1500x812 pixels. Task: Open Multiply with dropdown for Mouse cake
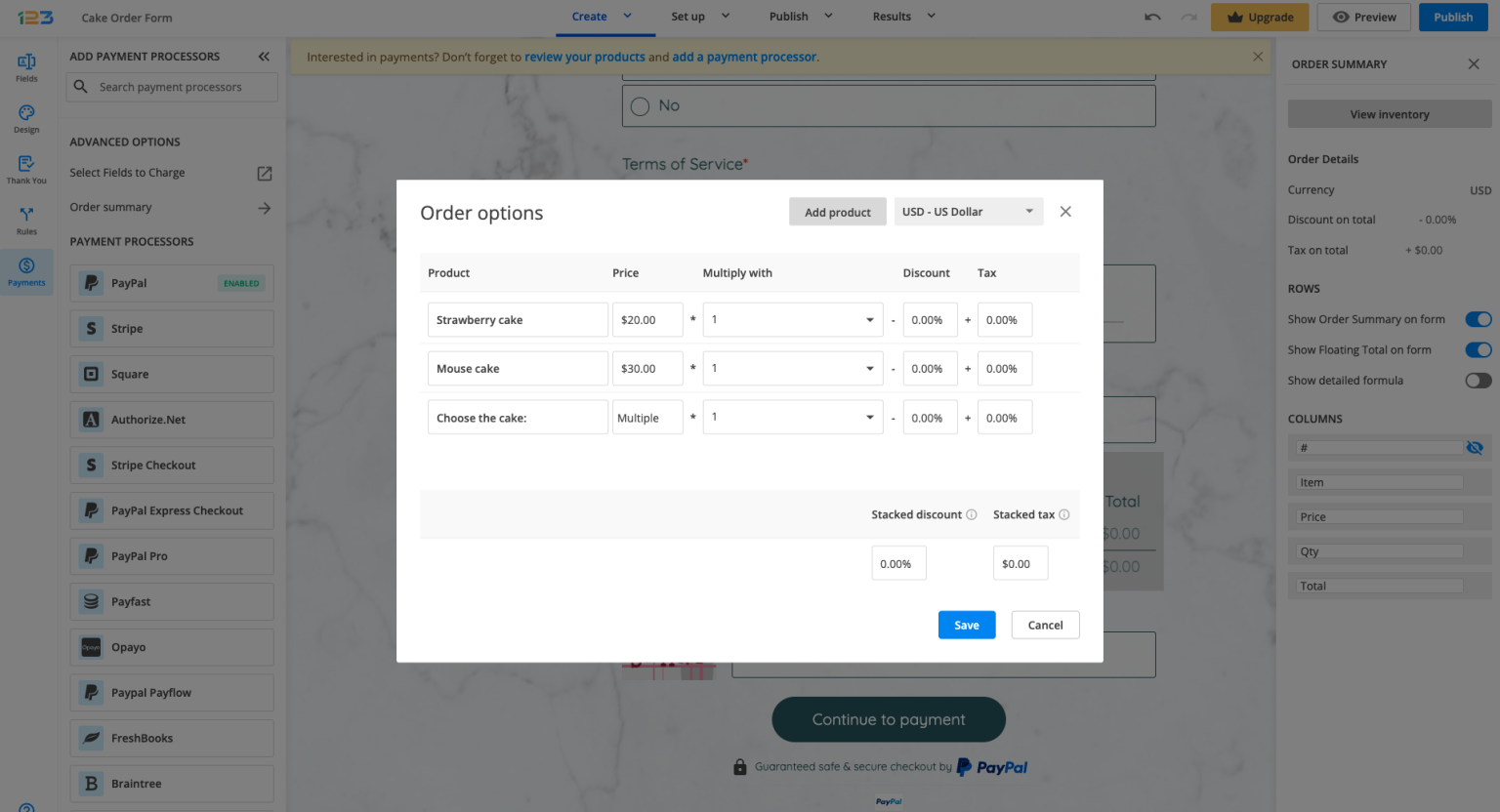793,369
